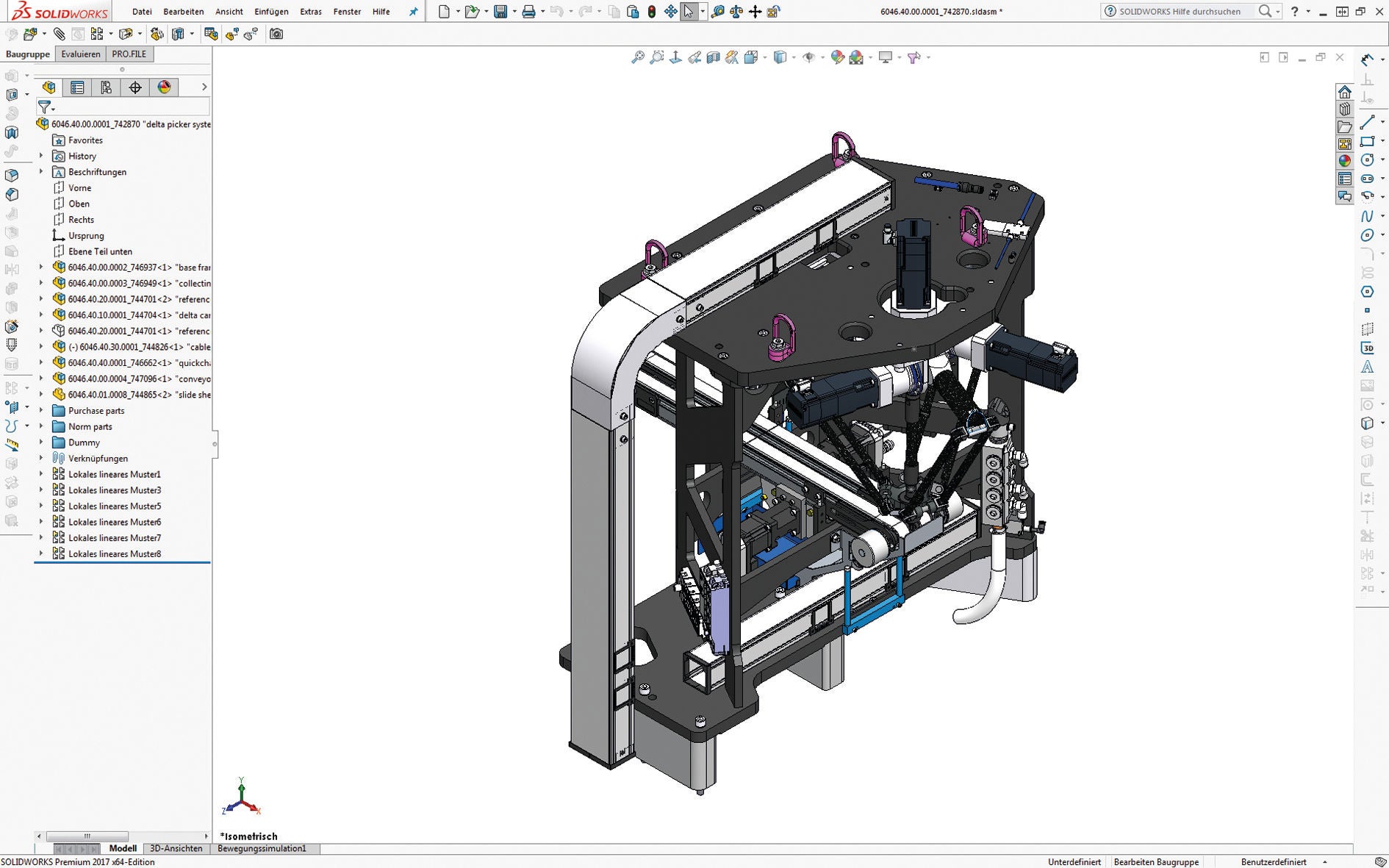Select the Edit Appearance icon
The height and width of the screenshot is (868, 1389).
point(837,58)
